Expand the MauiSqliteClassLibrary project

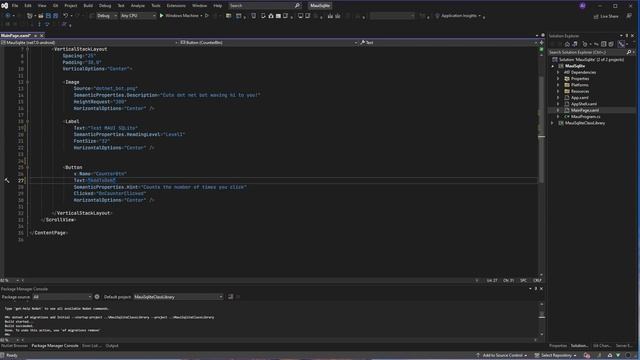553,123
